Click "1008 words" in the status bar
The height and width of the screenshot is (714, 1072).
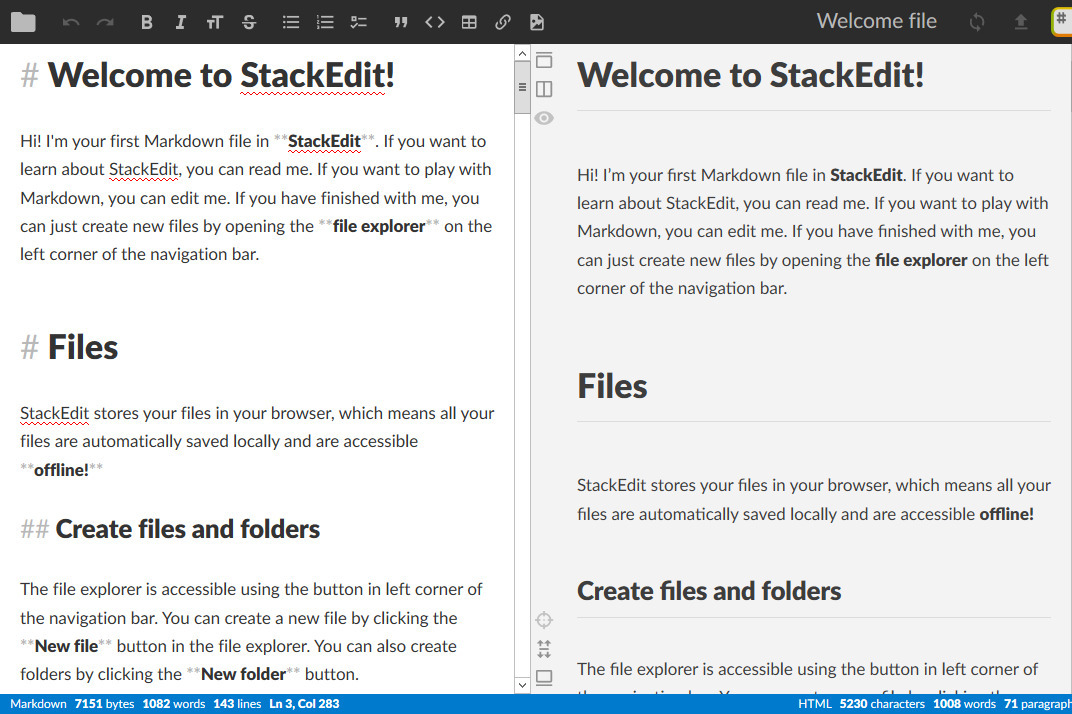click(x=965, y=704)
